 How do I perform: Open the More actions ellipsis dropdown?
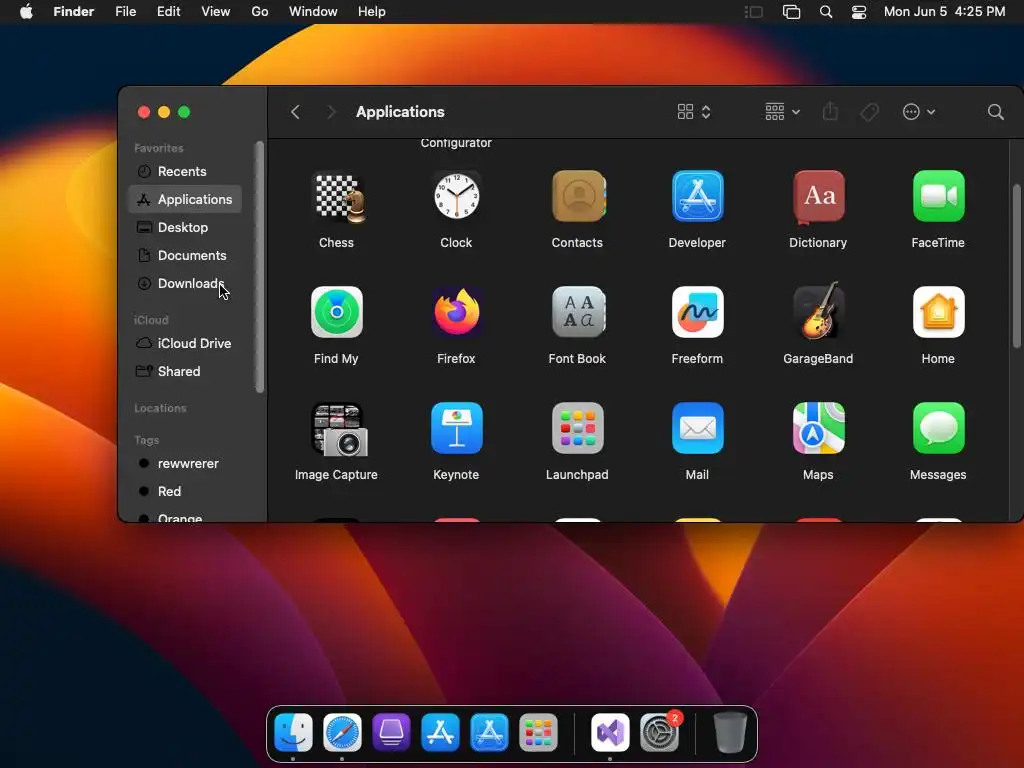tap(918, 112)
